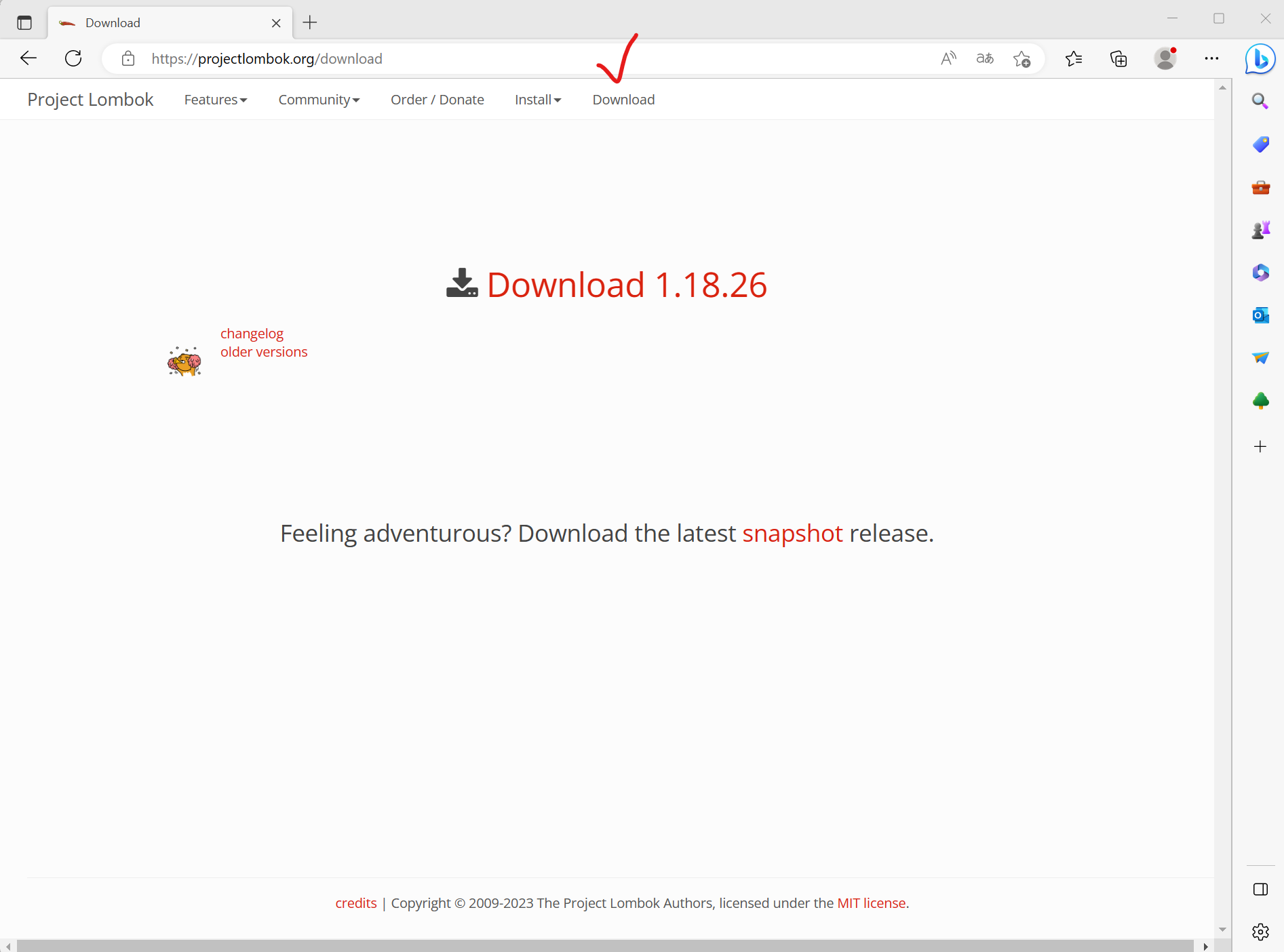Click the horizontal scrollbar thumb
This screenshot has height=952, width=1284.
[605, 946]
